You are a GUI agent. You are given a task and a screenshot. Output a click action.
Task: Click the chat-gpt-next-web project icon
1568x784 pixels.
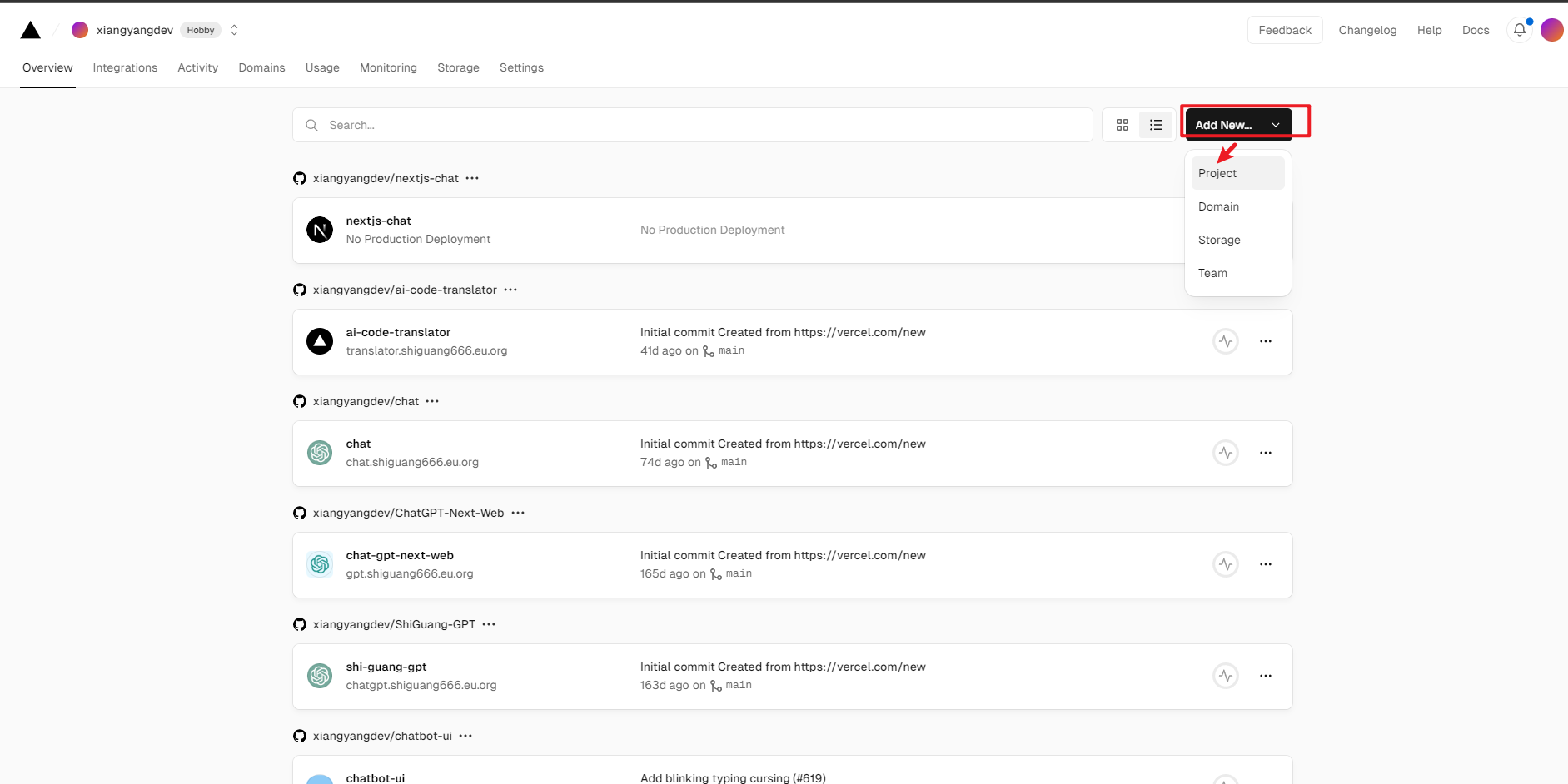320,564
